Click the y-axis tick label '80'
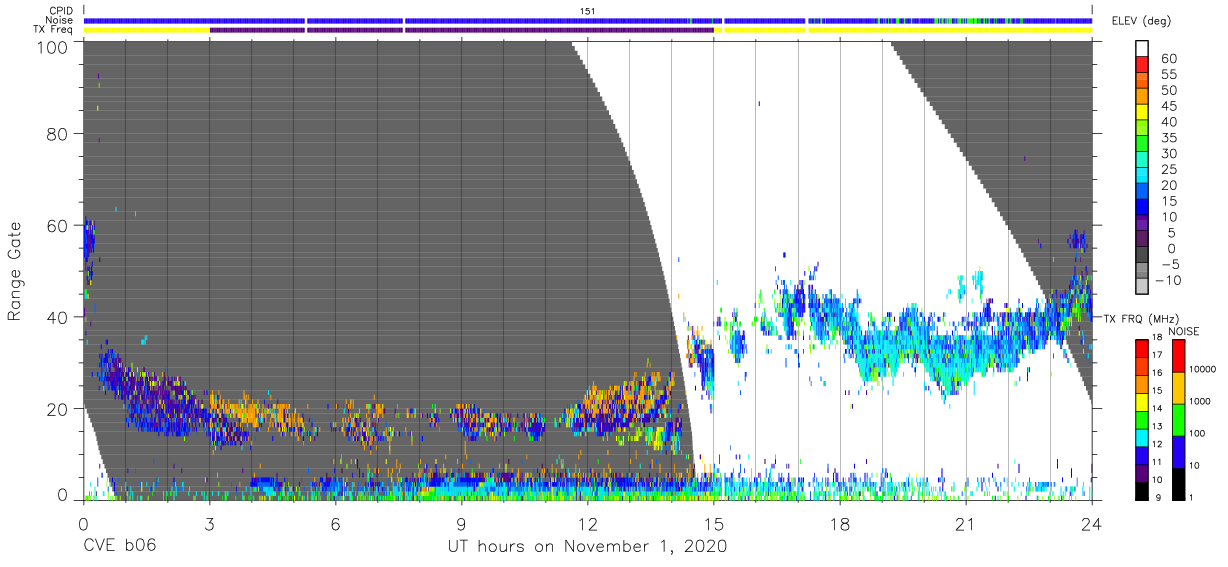Viewport: 1228px width, 567px height. pyautogui.click(x=59, y=134)
